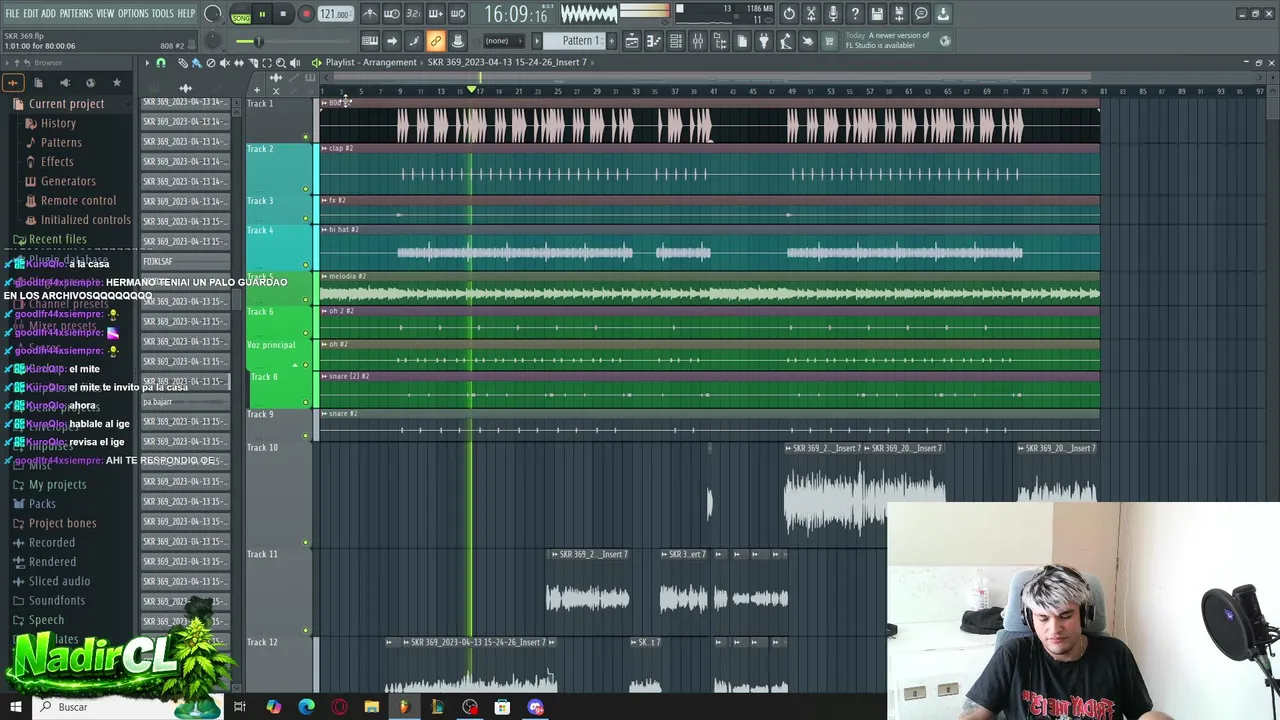Select the Zoom magnifier tool in playlist
Screen dimensions: 1280x720
click(280, 63)
